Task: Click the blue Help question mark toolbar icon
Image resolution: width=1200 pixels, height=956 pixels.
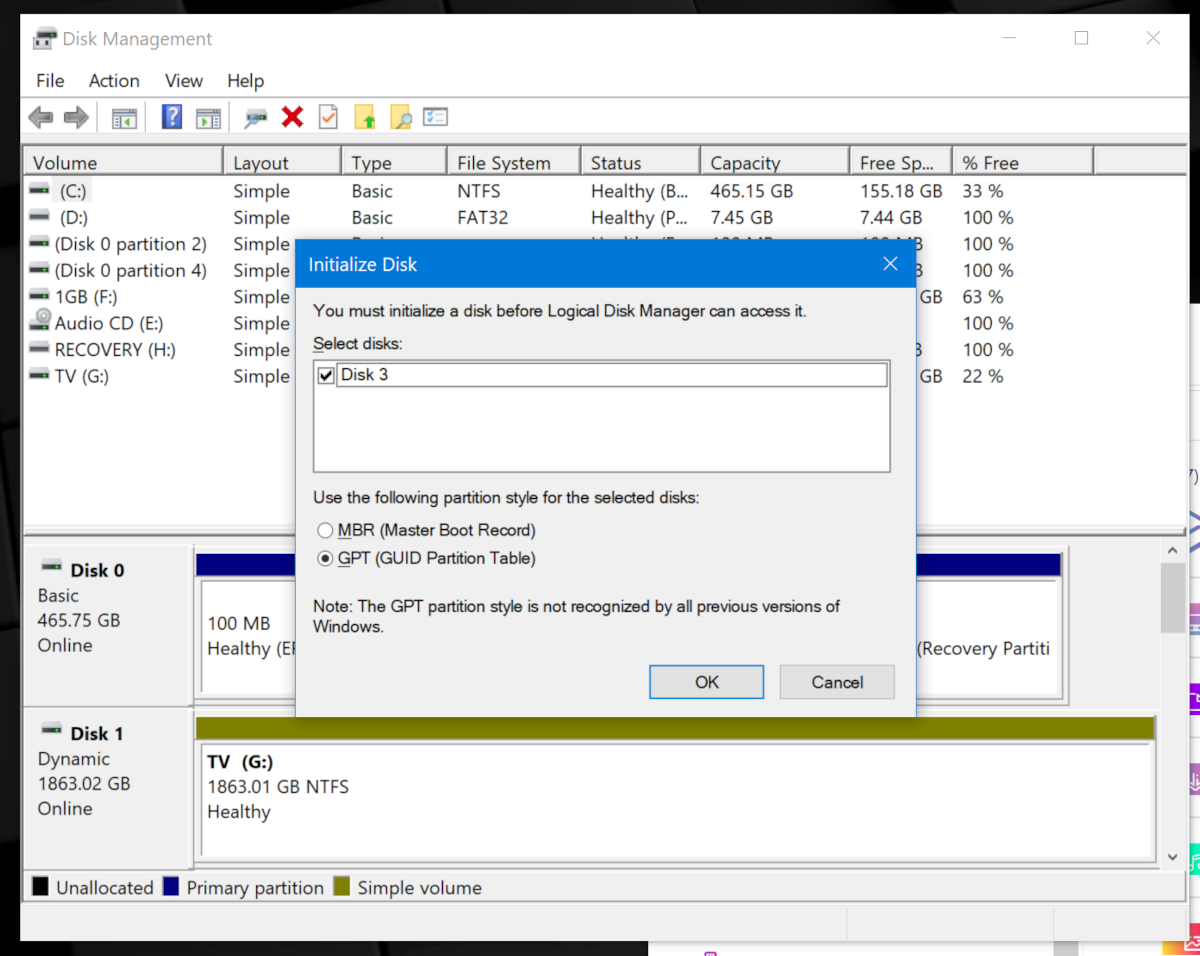Action: [172, 117]
